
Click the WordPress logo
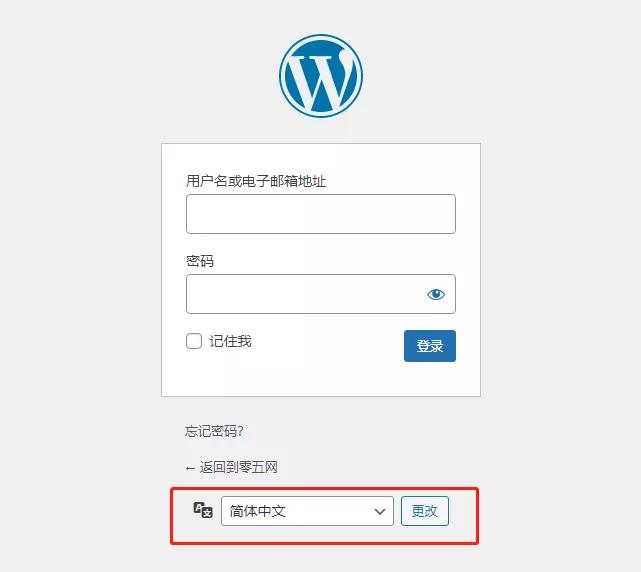click(321, 76)
